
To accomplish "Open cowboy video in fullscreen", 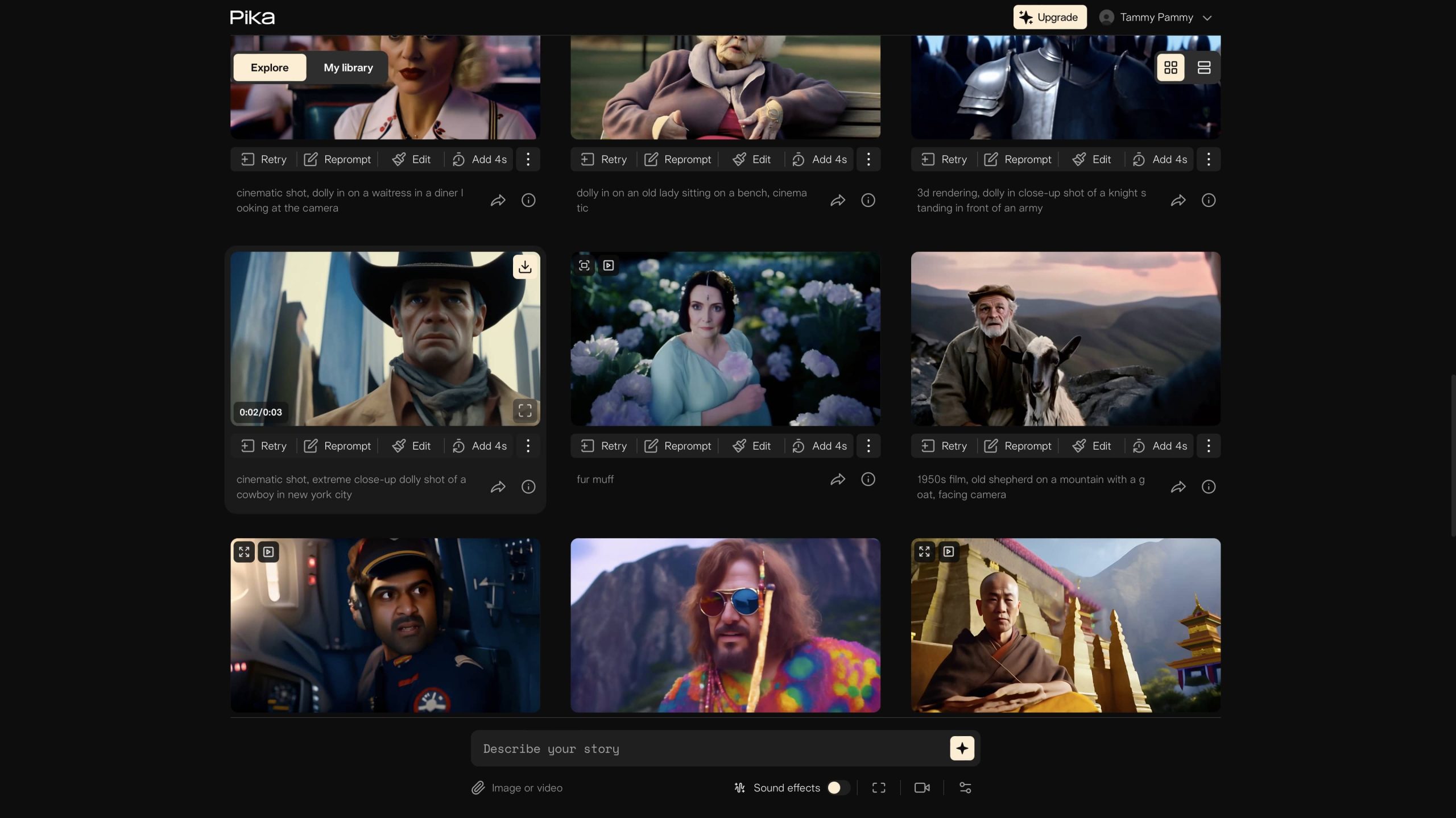I will (524, 410).
